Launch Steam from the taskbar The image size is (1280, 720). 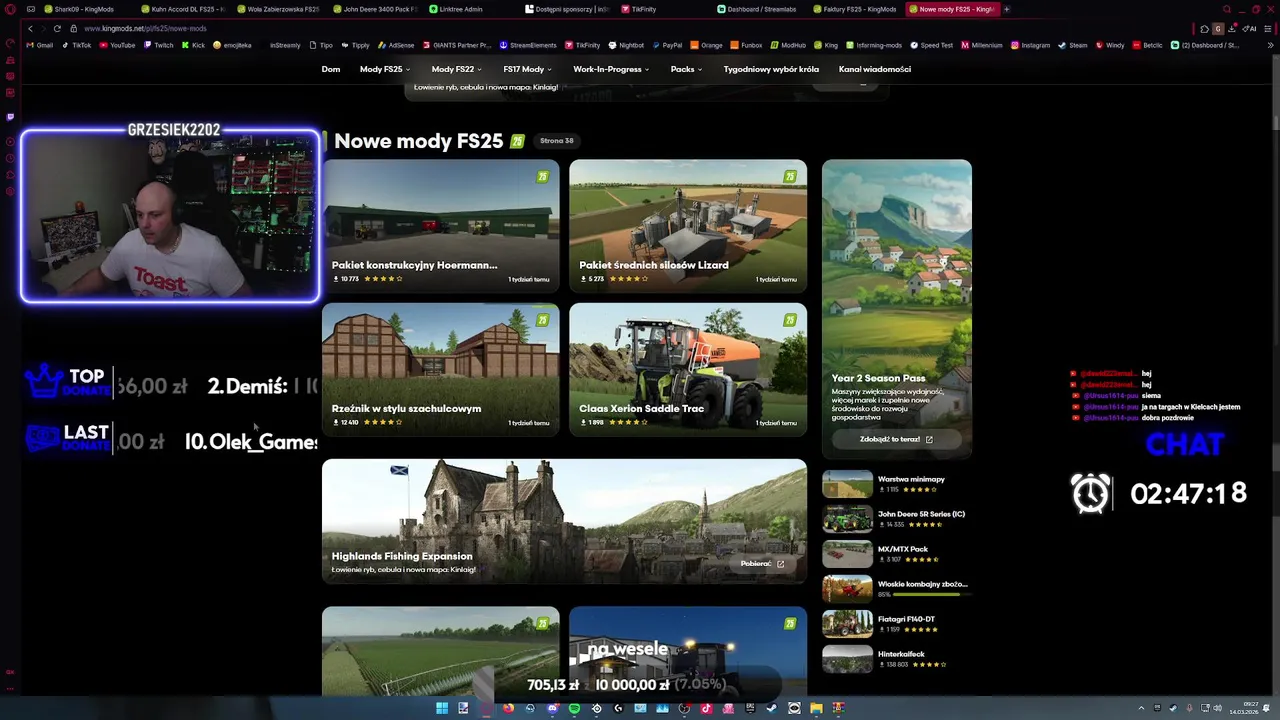click(772, 708)
